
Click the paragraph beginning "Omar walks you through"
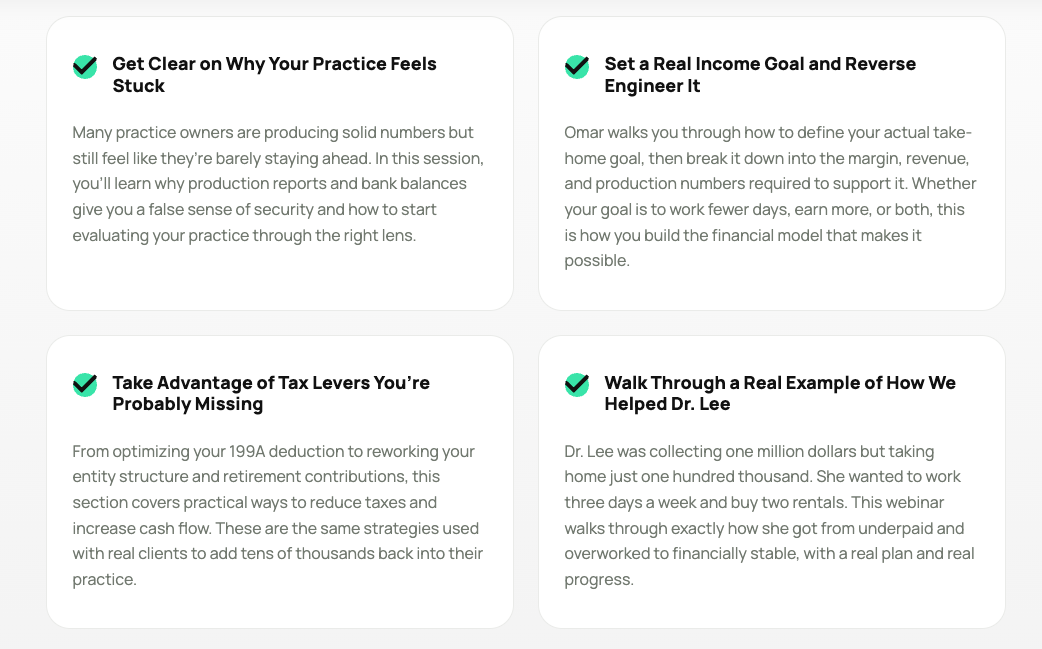click(x=769, y=197)
